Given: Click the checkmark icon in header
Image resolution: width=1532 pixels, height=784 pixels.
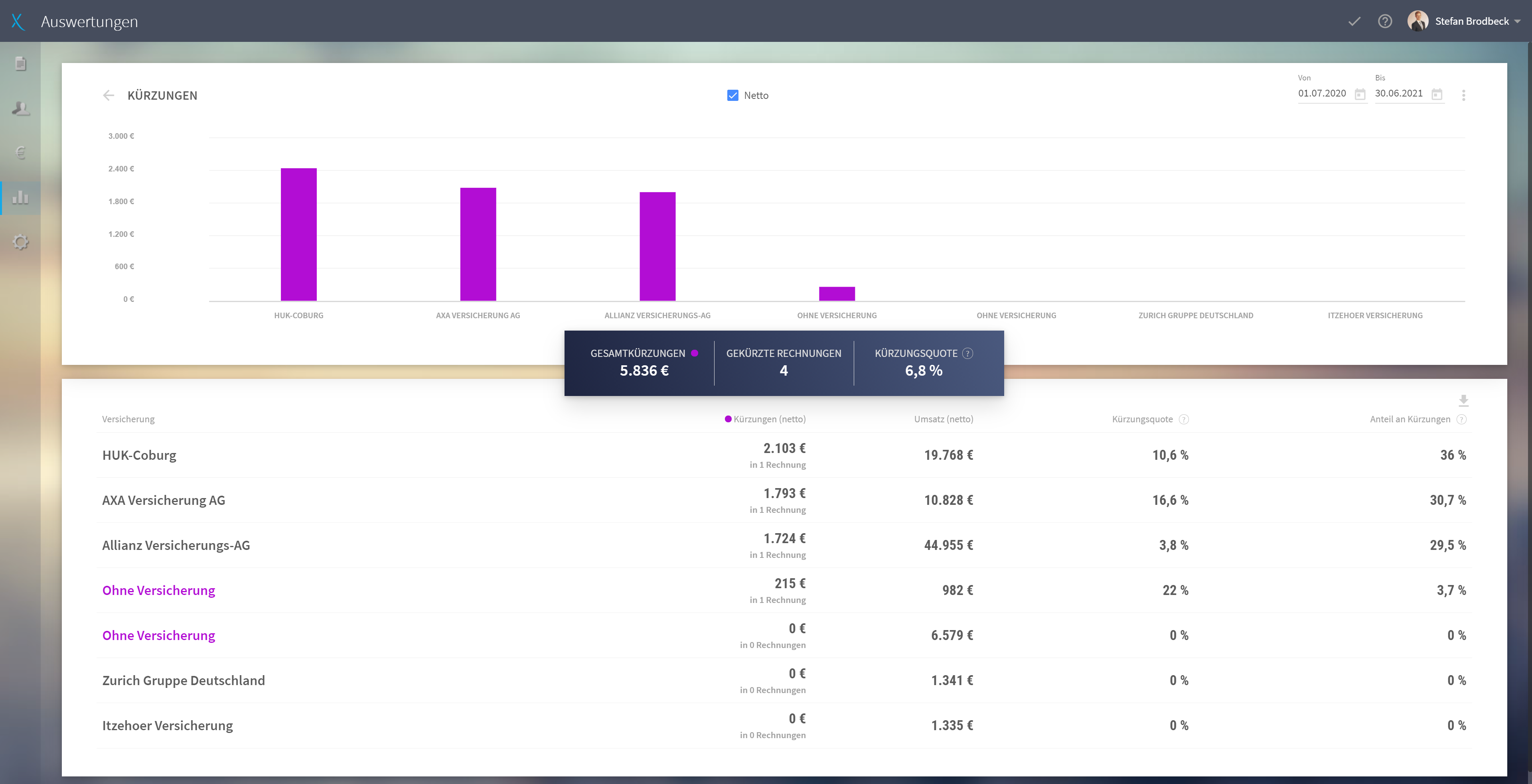Looking at the screenshot, I should (x=1354, y=22).
